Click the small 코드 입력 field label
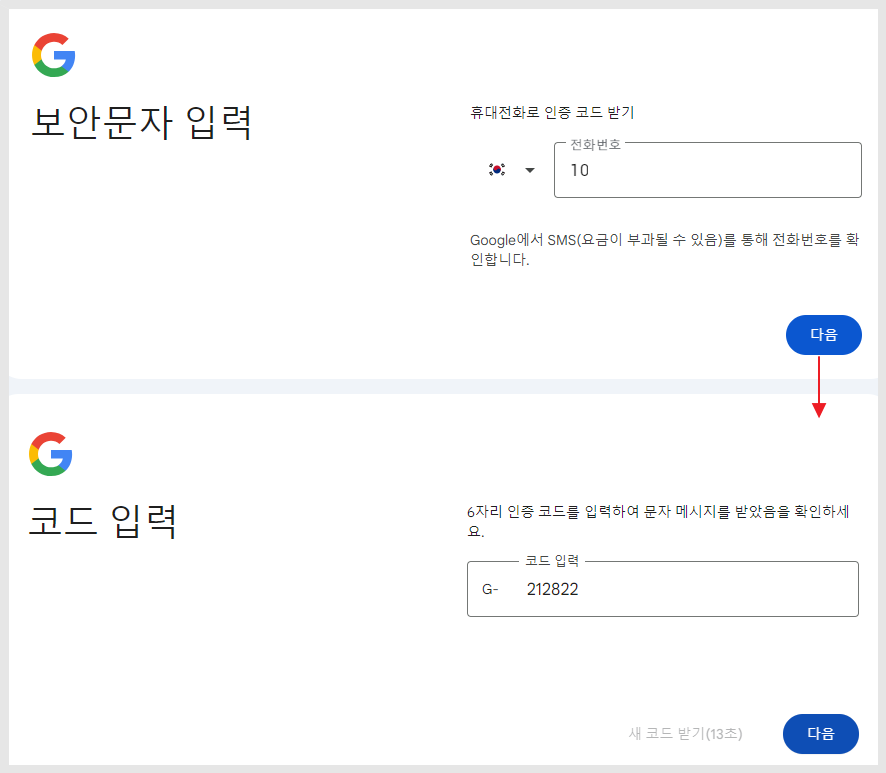Viewport: 886px width, 773px height. pyautogui.click(x=552, y=561)
